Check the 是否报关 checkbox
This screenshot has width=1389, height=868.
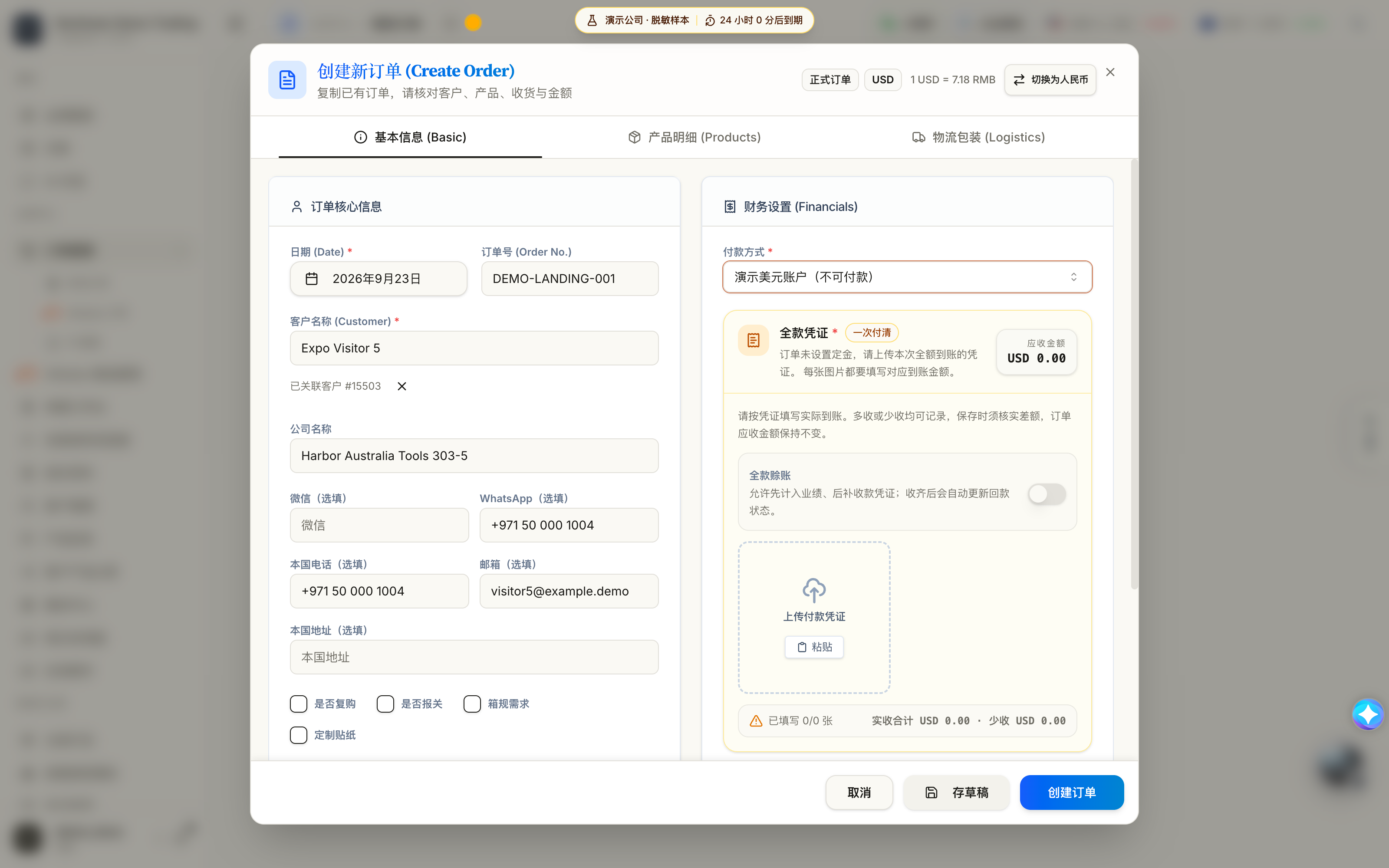(x=385, y=704)
